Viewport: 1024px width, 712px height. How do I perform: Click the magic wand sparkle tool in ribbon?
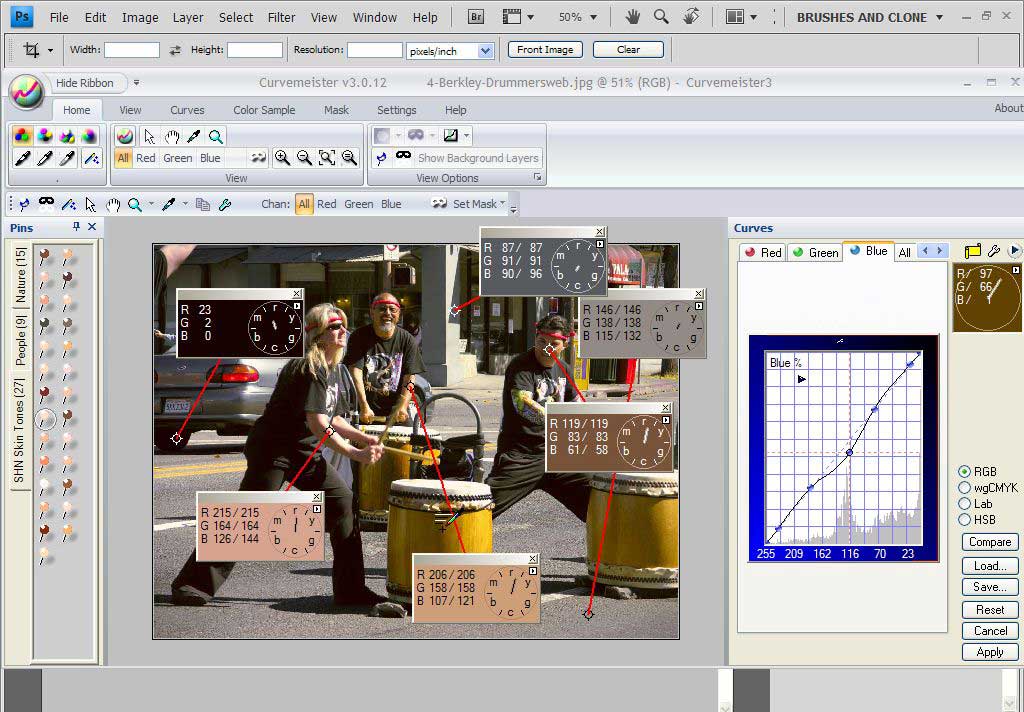pyautogui.click(x=91, y=158)
